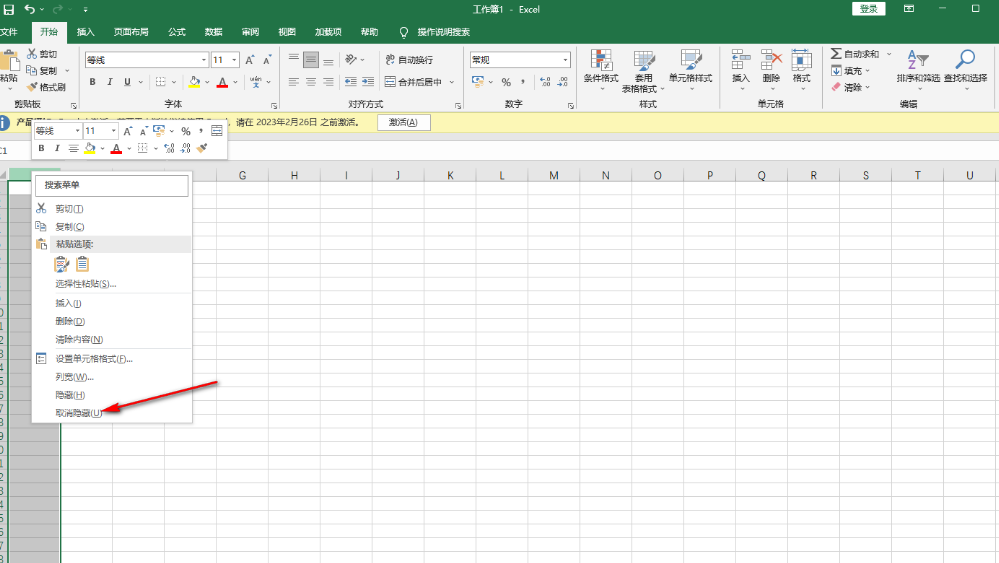Click the mini toolbar yellow fill color
999x563 pixels.
[x=89, y=148]
